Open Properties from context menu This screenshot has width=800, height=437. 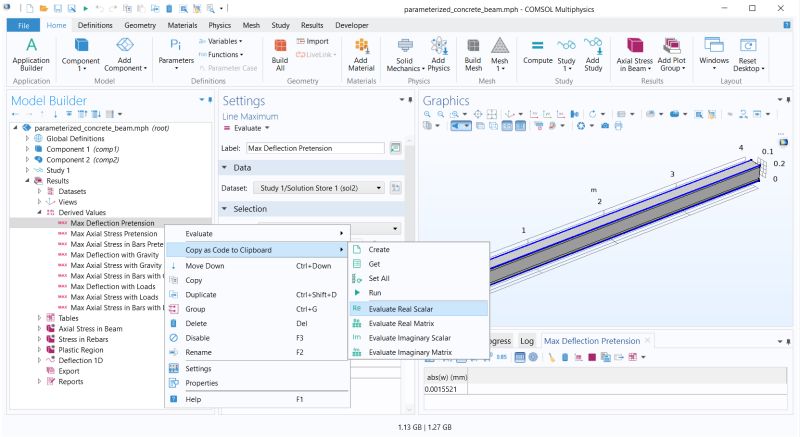tap(257, 382)
